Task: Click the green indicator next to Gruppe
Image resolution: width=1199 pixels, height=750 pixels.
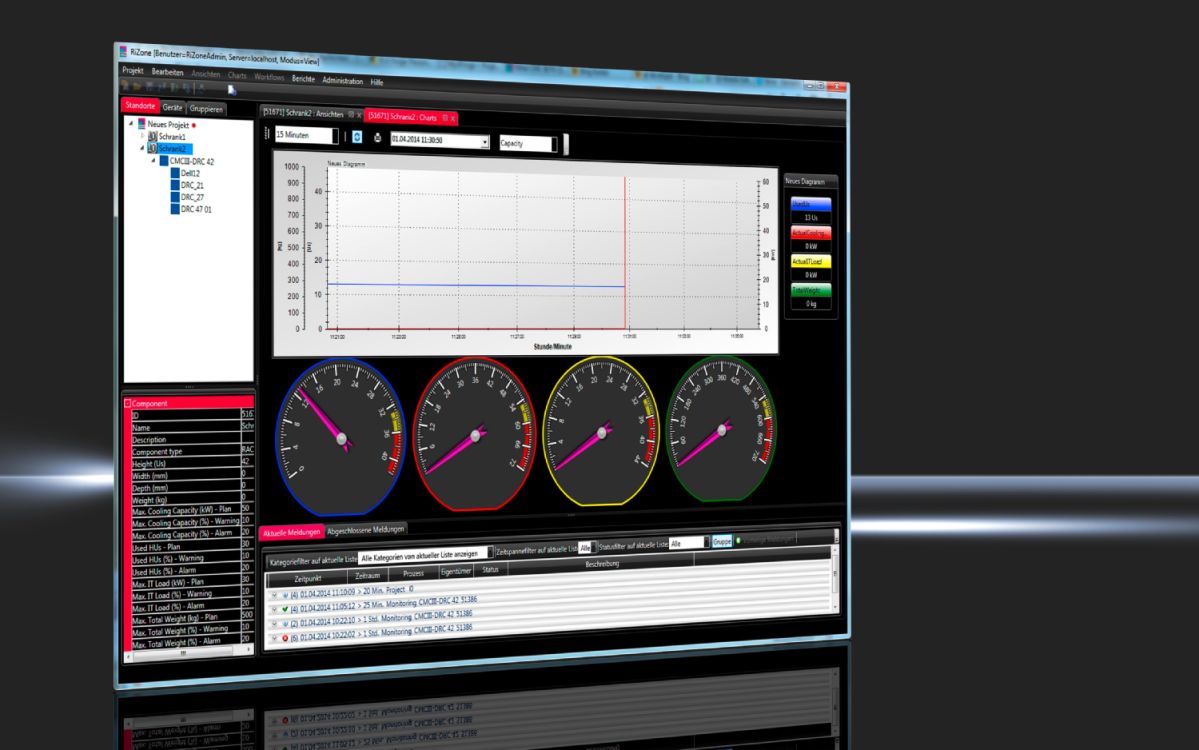Action: tap(738, 541)
